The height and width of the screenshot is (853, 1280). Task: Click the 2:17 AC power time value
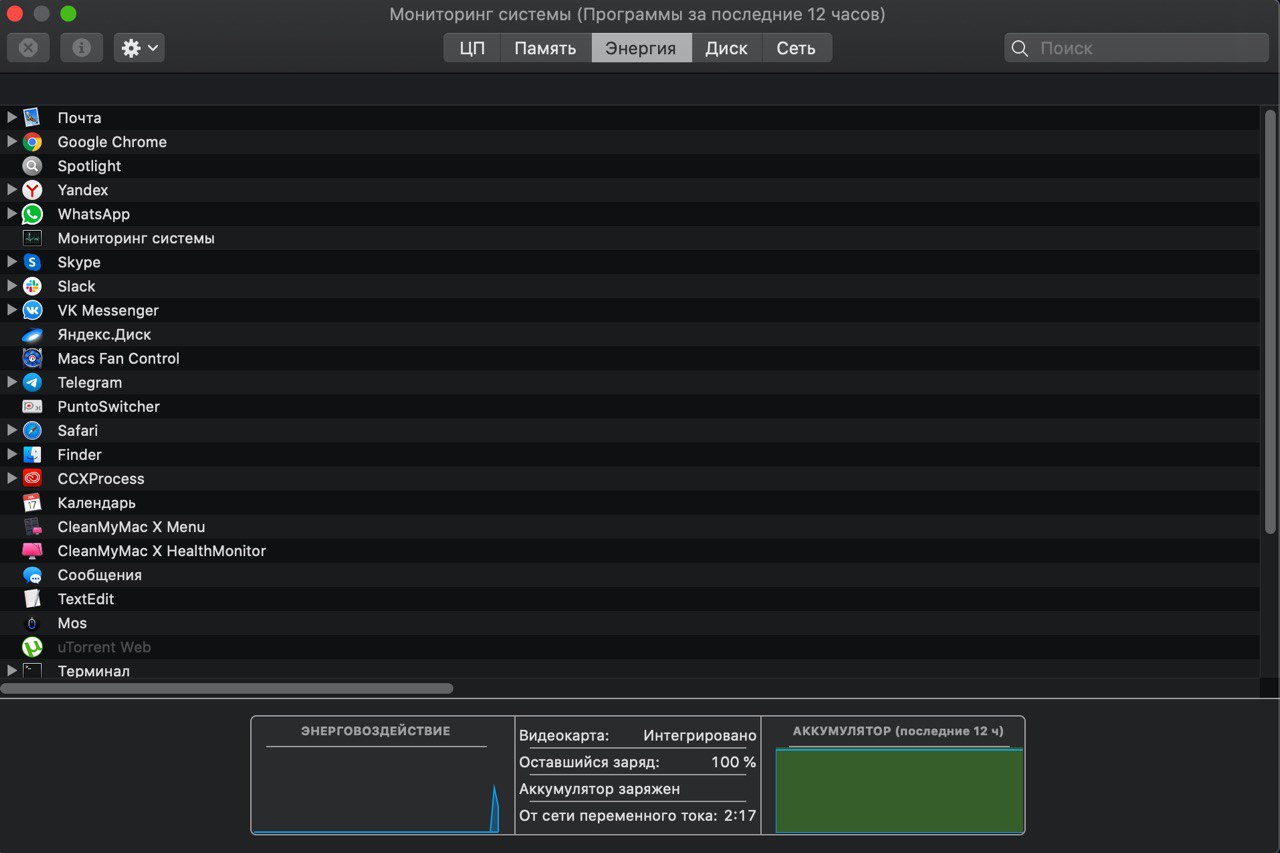(740, 815)
